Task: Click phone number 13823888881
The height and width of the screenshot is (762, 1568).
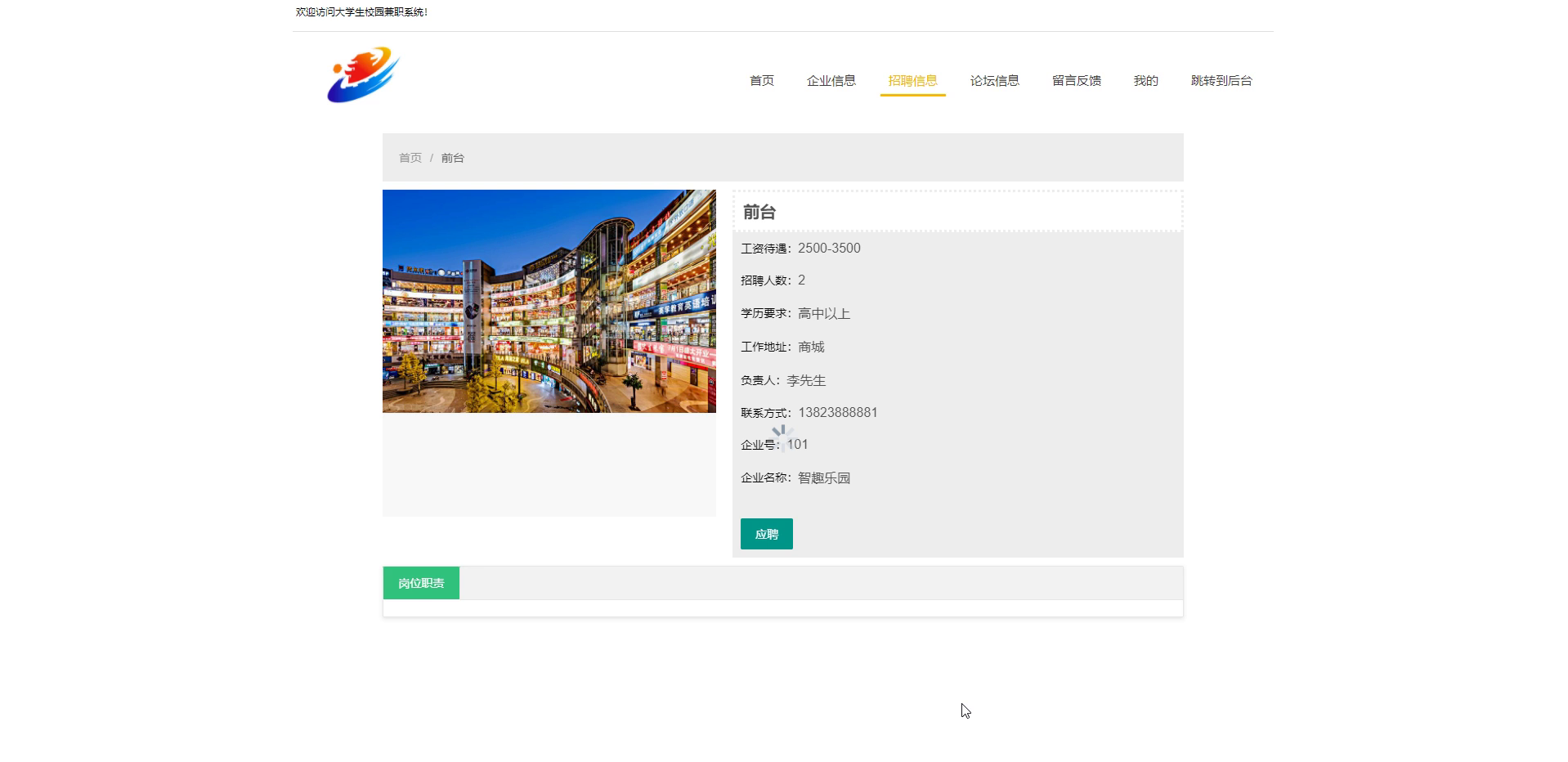Action: coord(838,413)
